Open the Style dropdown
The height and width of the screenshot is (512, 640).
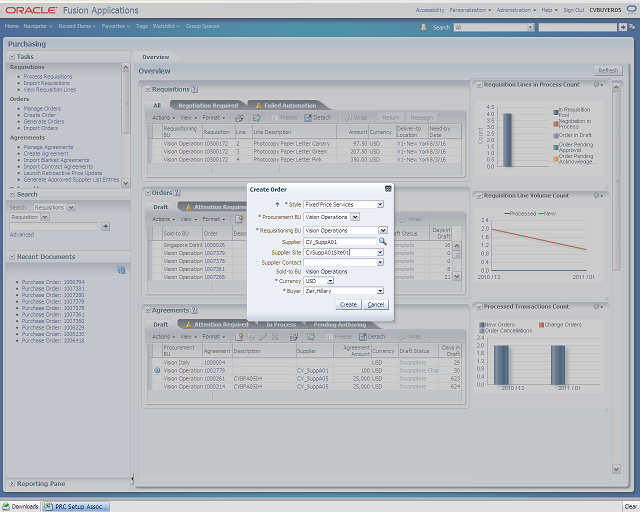[380, 205]
